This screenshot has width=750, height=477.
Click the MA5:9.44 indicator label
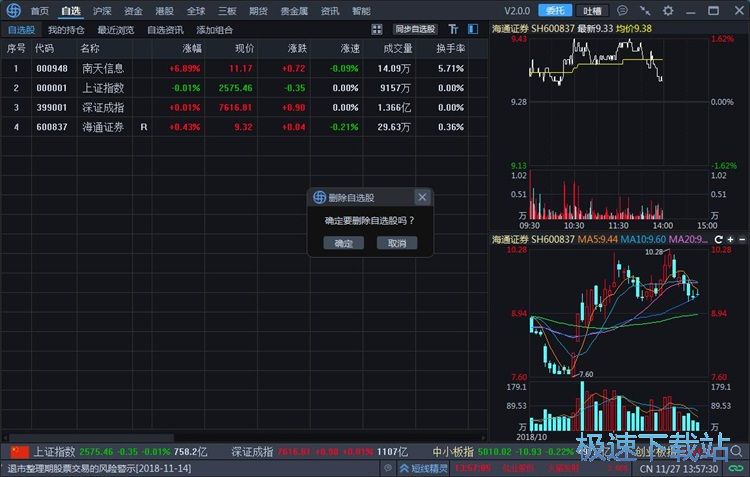click(598, 239)
